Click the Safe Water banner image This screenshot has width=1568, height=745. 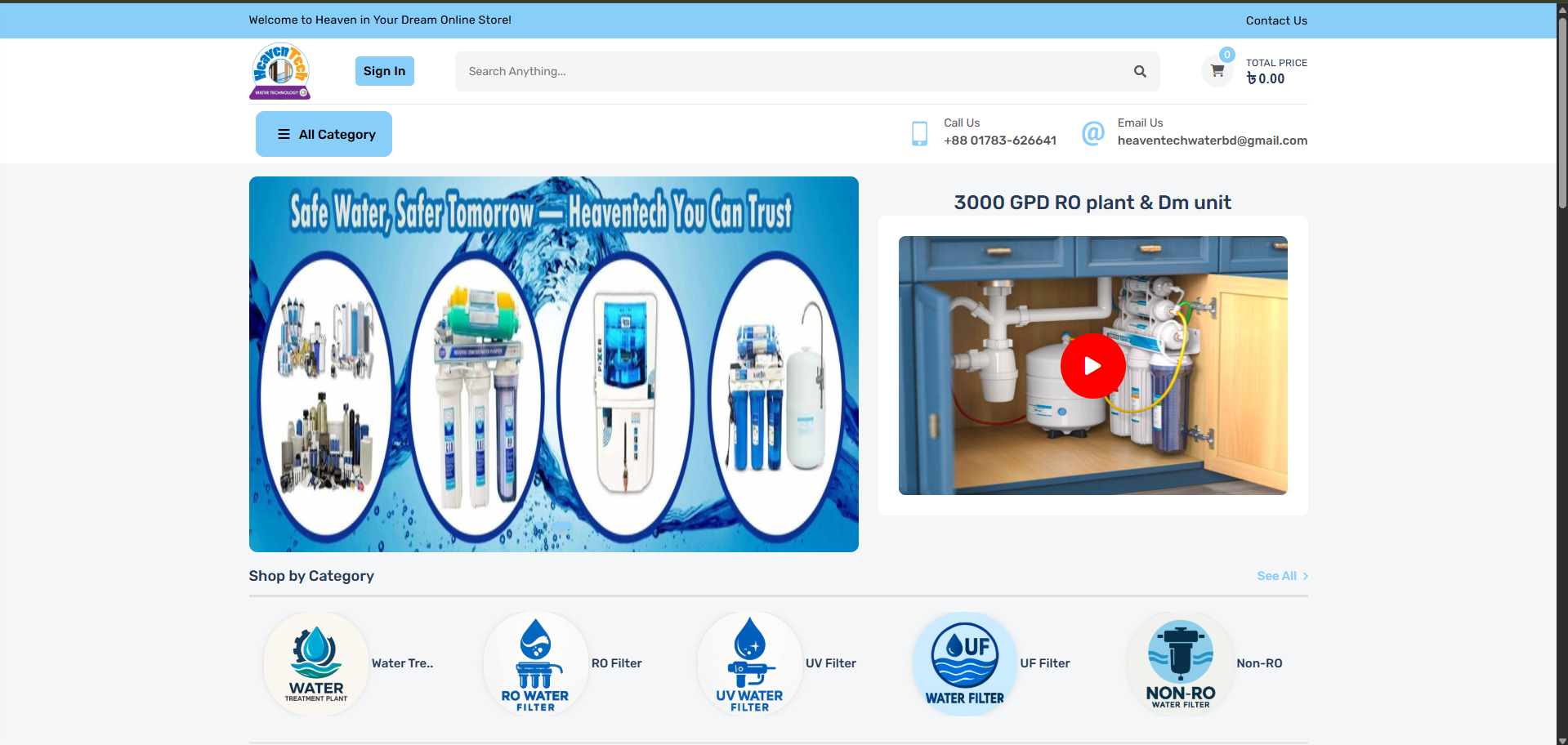[x=553, y=364]
